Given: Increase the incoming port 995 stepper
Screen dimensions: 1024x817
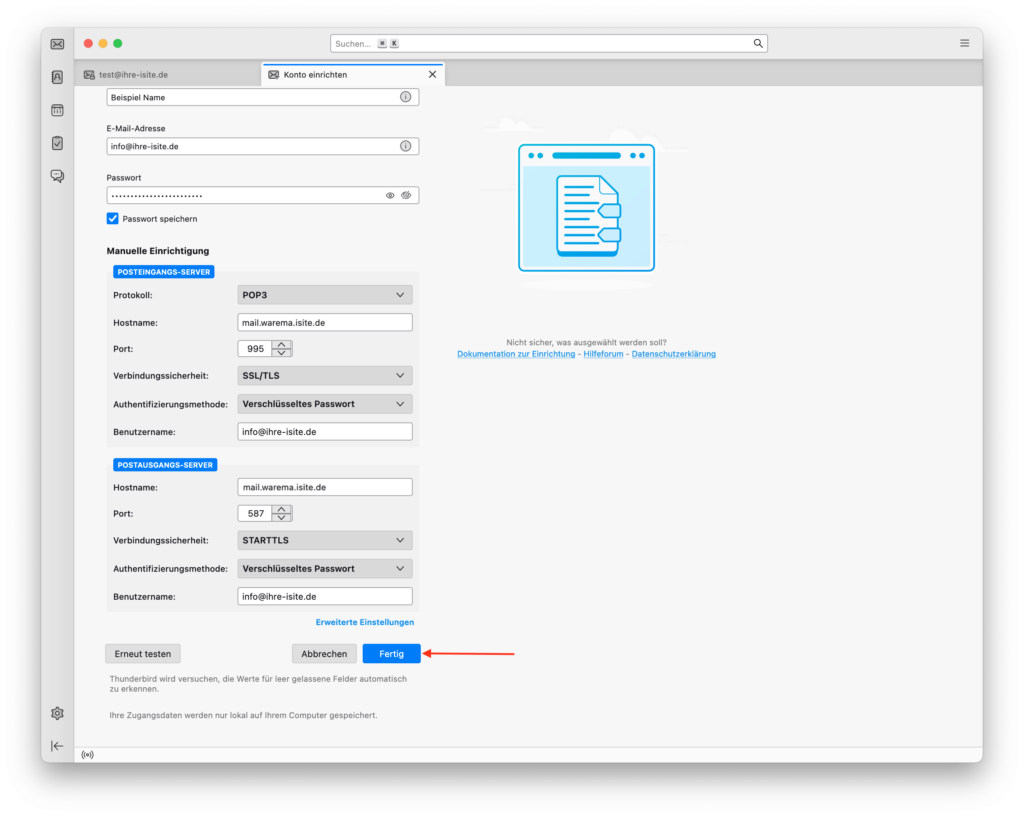Looking at the screenshot, I should pyautogui.click(x=282, y=345).
